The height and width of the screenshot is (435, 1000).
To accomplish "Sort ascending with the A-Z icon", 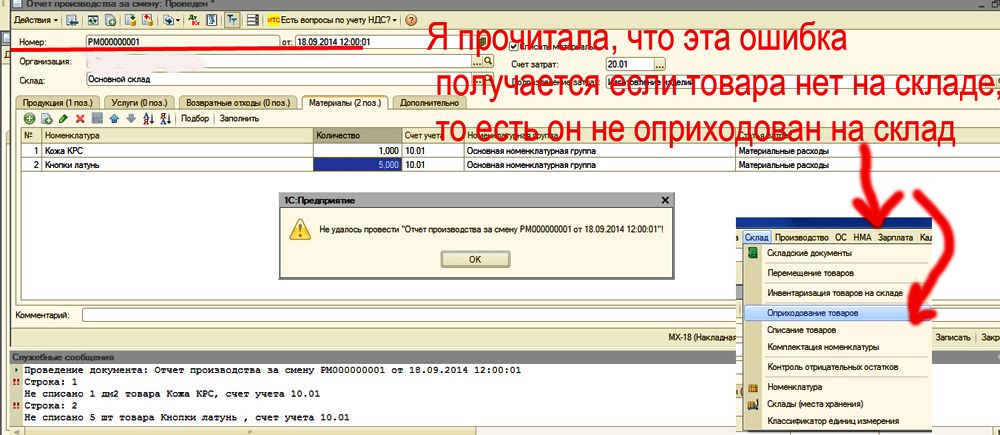I will pyautogui.click(x=149, y=119).
